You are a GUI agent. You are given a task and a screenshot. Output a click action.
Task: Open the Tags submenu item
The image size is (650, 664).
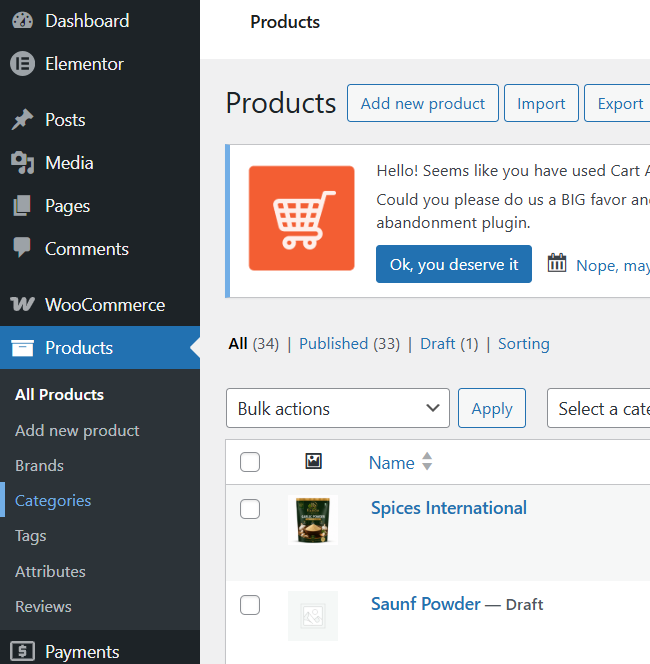click(30, 536)
